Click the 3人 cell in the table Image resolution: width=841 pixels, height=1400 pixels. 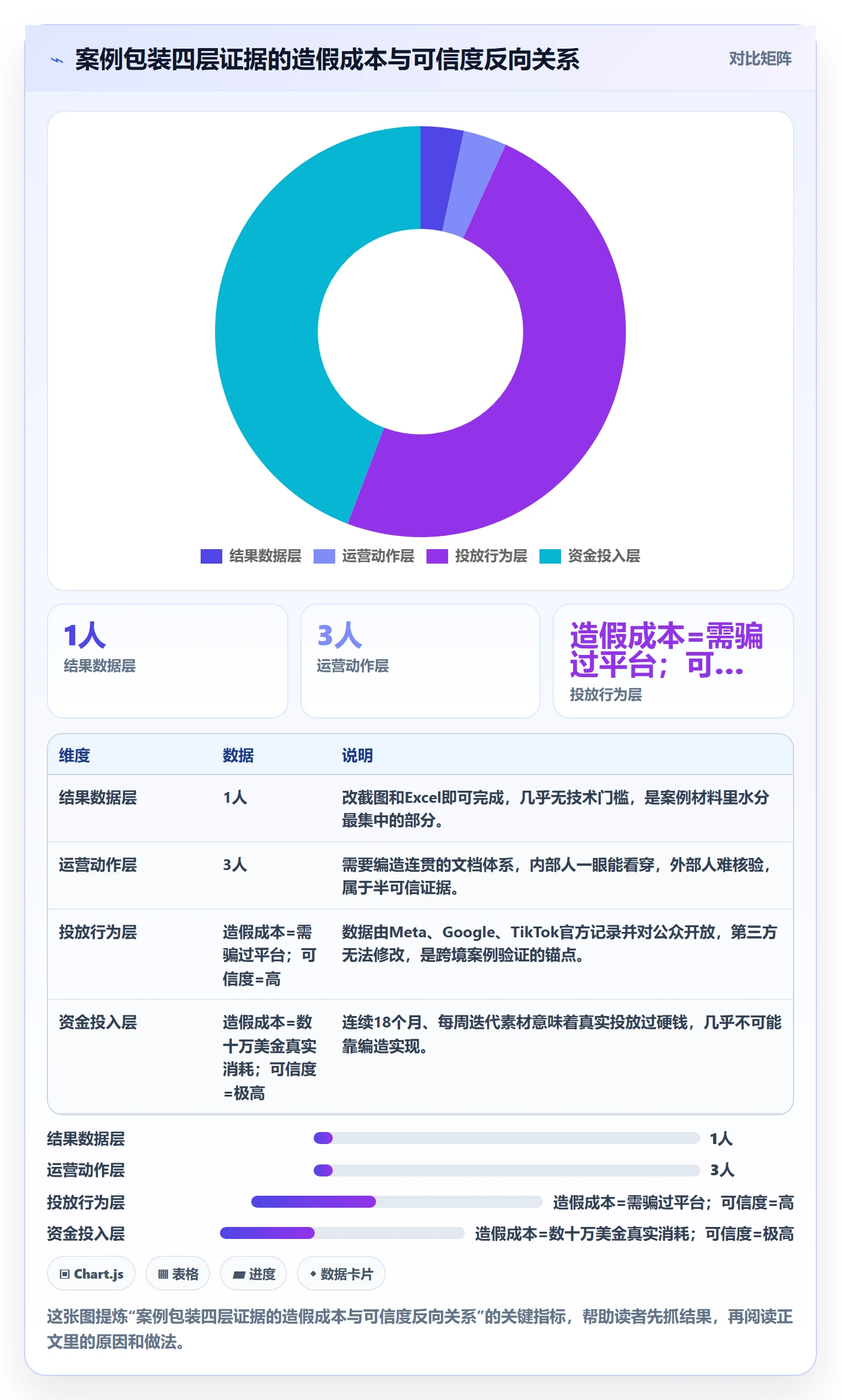(235, 865)
